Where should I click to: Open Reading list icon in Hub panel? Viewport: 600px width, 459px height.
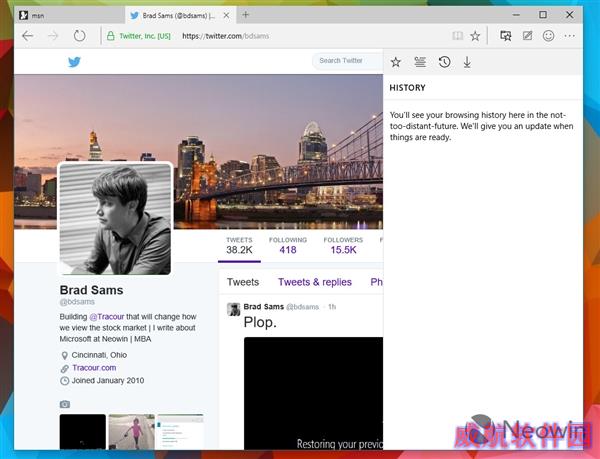pos(420,62)
